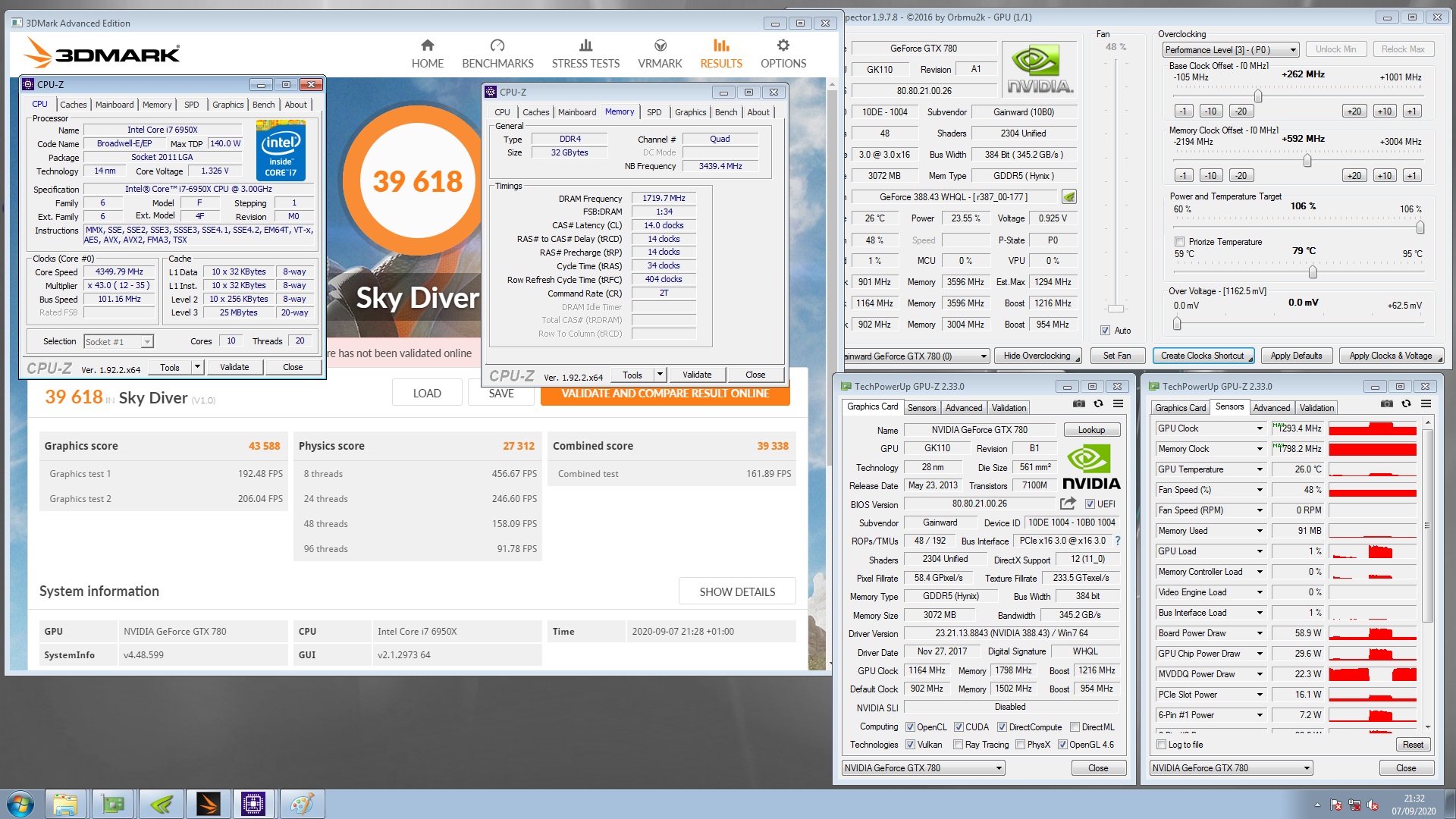Toggle Ray Tracing checkbox in GPU-Z
The height and width of the screenshot is (819, 1456).
pos(958,745)
